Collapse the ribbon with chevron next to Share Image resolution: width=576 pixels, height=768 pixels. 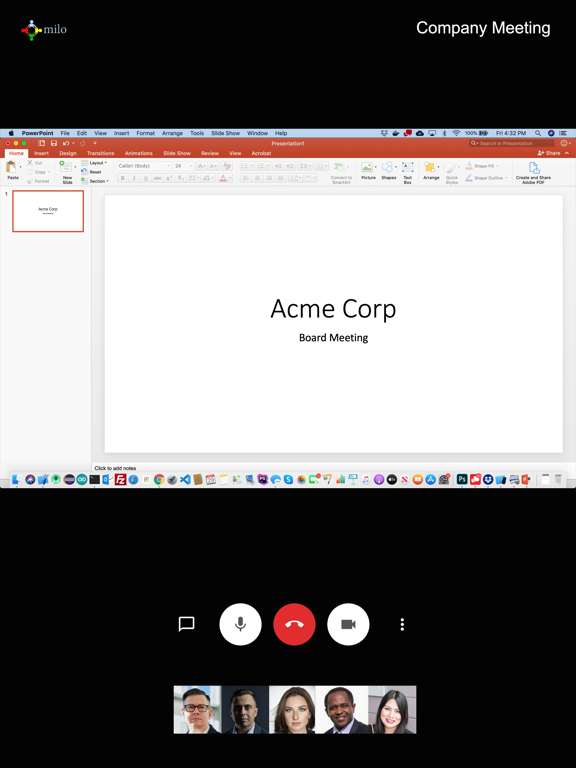567,153
